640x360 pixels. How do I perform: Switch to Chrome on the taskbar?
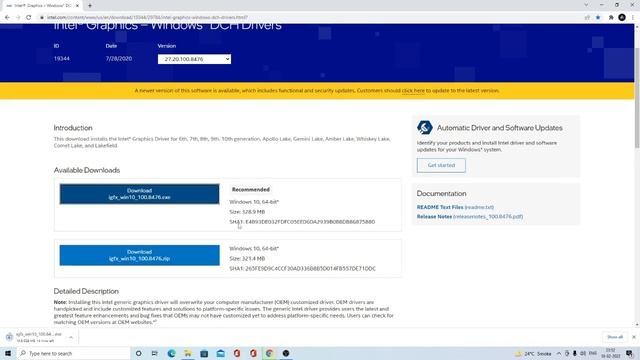(269, 353)
